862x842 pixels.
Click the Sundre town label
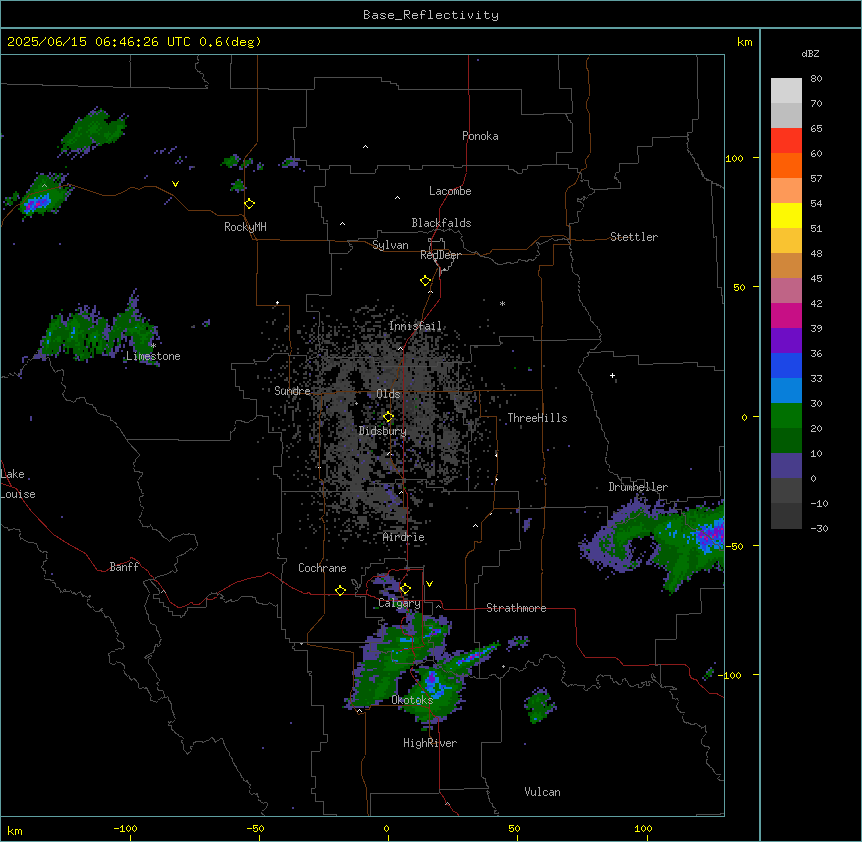click(292, 391)
